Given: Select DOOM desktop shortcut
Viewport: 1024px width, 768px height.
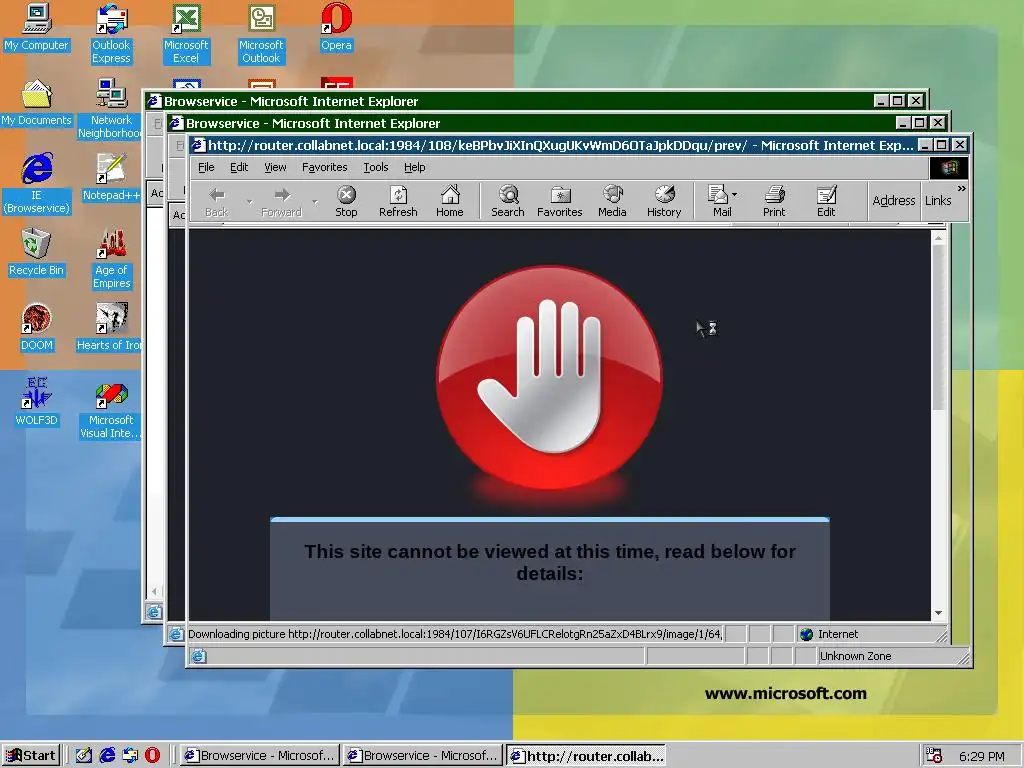Looking at the screenshot, I should tap(37, 327).
